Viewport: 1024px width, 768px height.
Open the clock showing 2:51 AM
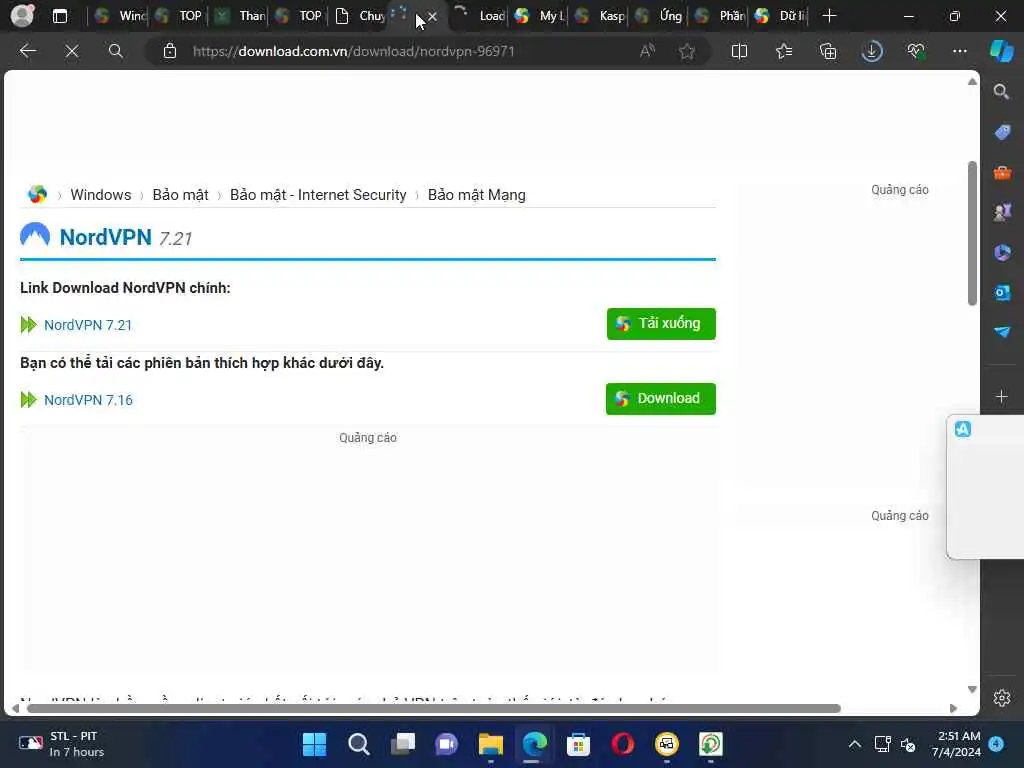click(955, 744)
